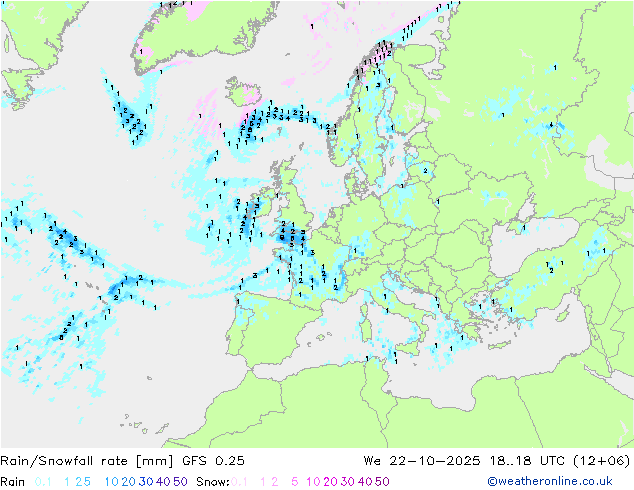
Task: Pick the rain legend value 20
Action: [x=129, y=482]
